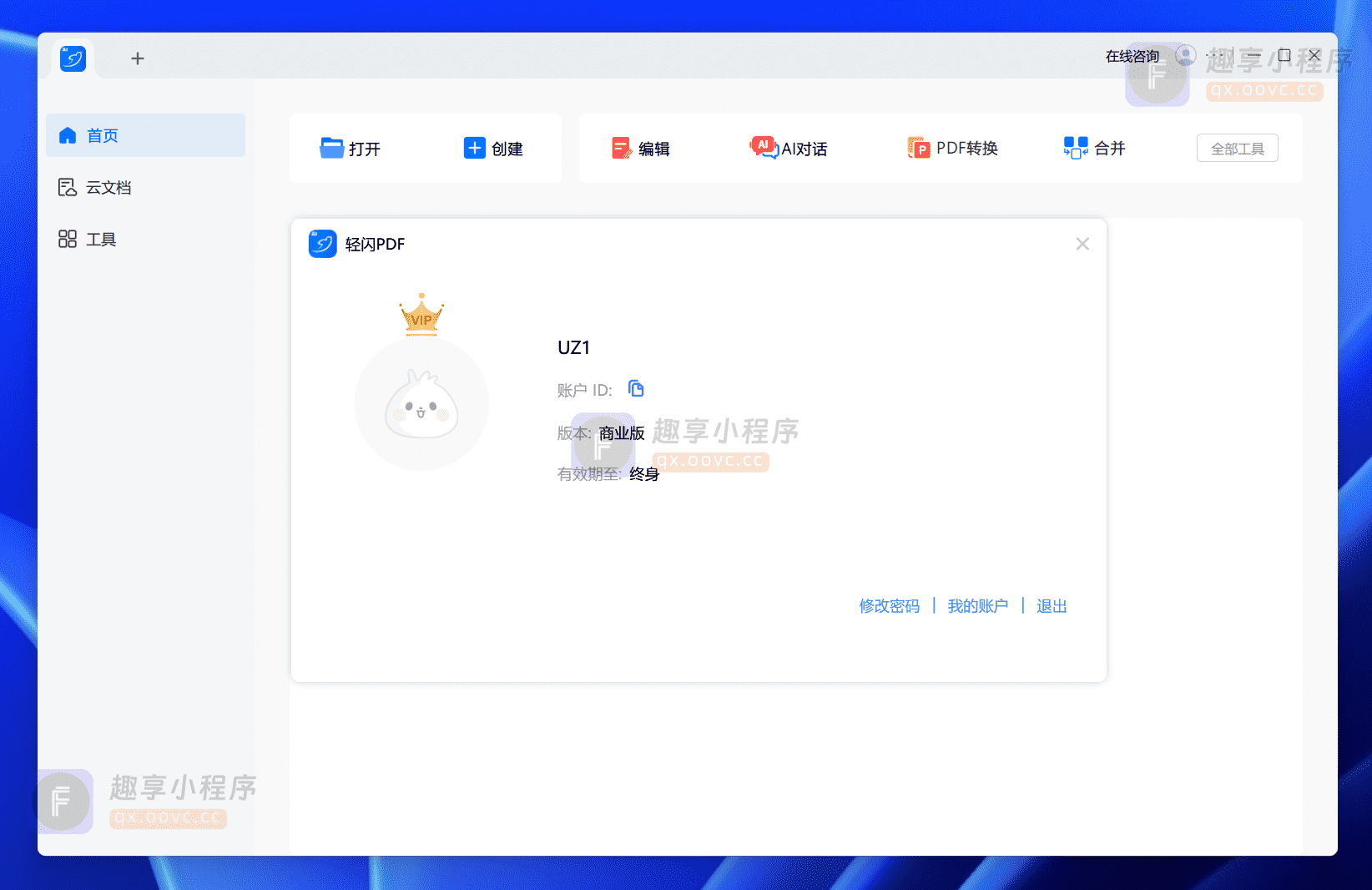1372x890 pixels.
Task: Click the 轻闪PDF logo in dialog header
Action: click(323, 244)
